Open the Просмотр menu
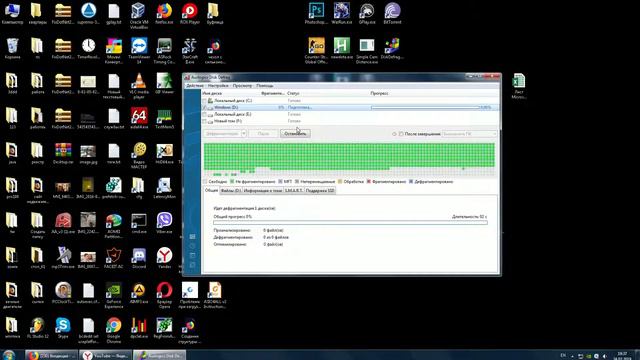The width and height of the screenshot is (640, 360). point(242,86)
